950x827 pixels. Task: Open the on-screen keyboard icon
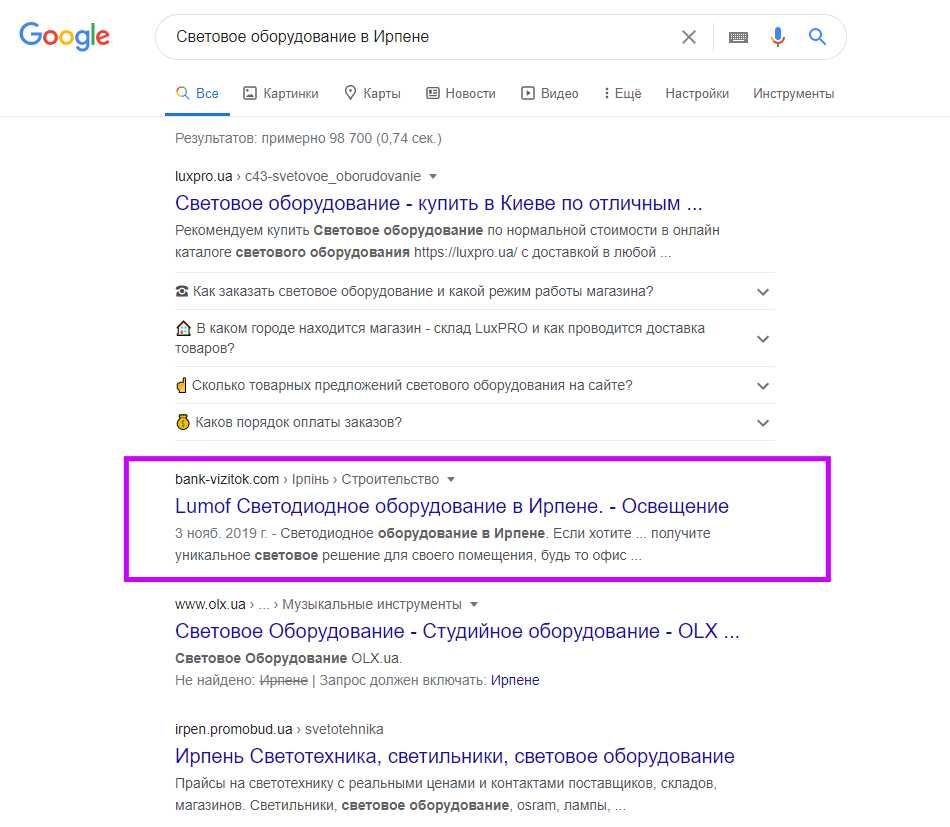pos(738,37)
